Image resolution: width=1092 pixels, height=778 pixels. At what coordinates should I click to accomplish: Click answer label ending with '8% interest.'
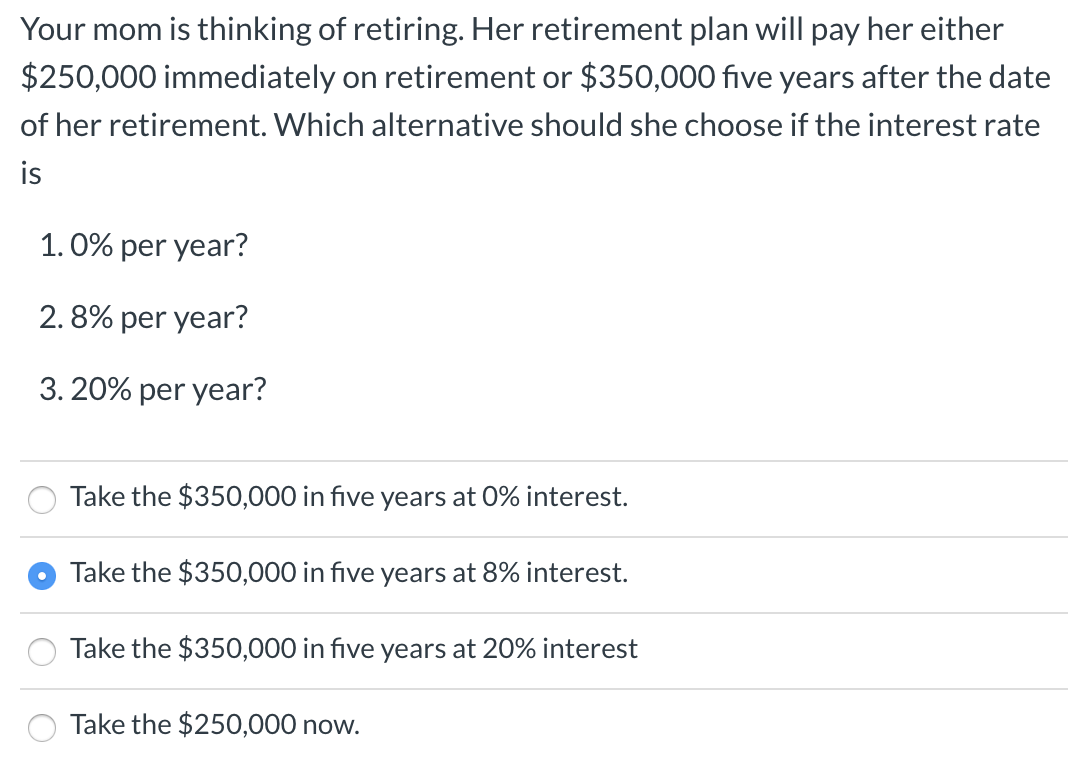pyautogui.click(x=349, y=573)
